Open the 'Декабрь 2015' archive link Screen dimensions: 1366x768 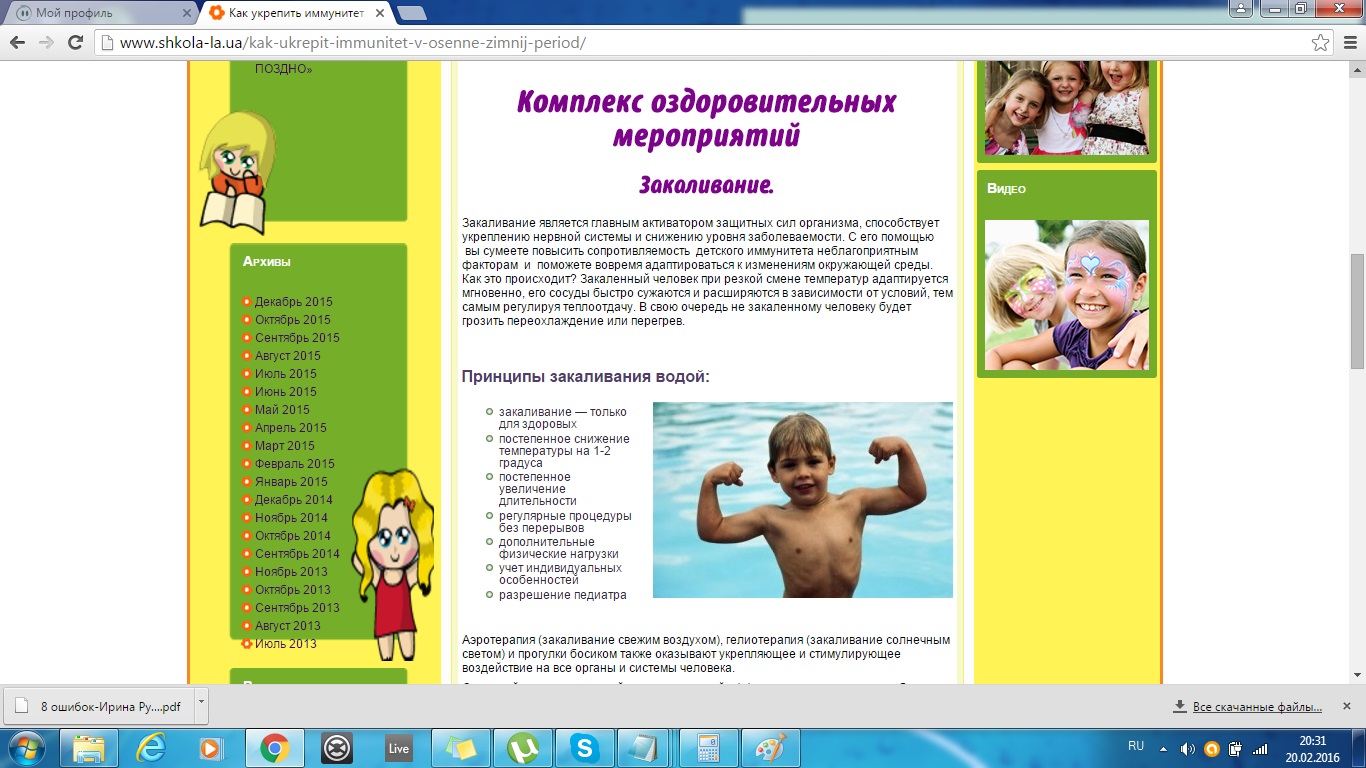coord(293,302)
